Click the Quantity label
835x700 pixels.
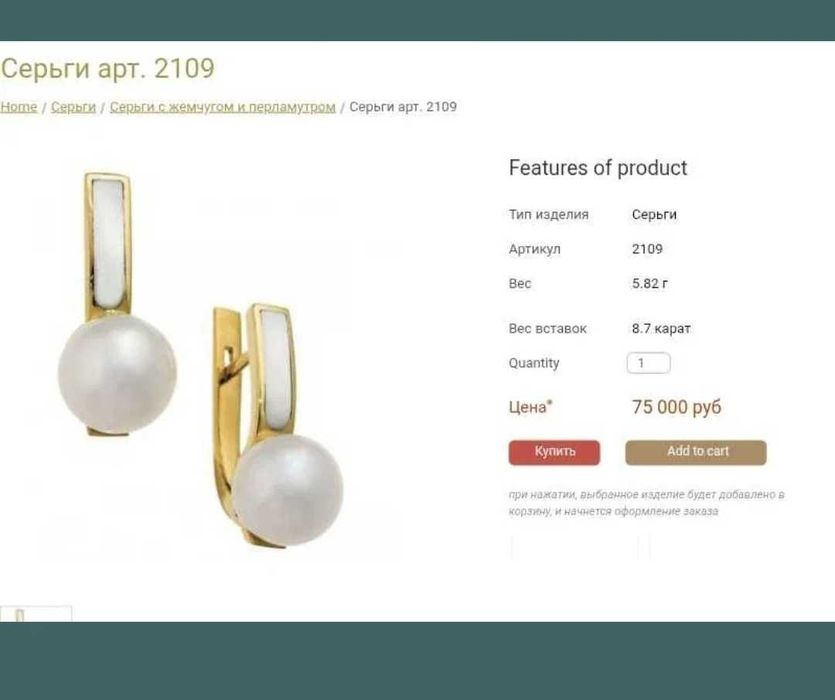coord(534,363)
